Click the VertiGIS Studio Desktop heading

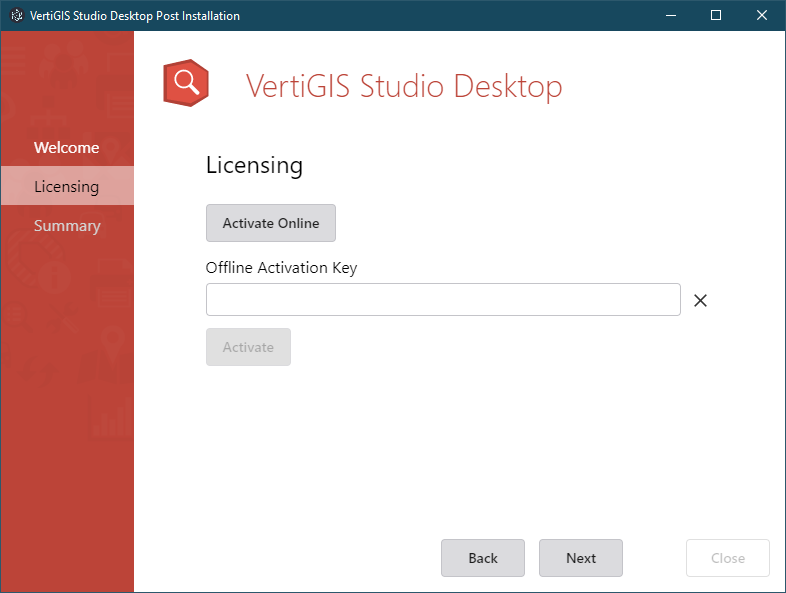[404, 86]
